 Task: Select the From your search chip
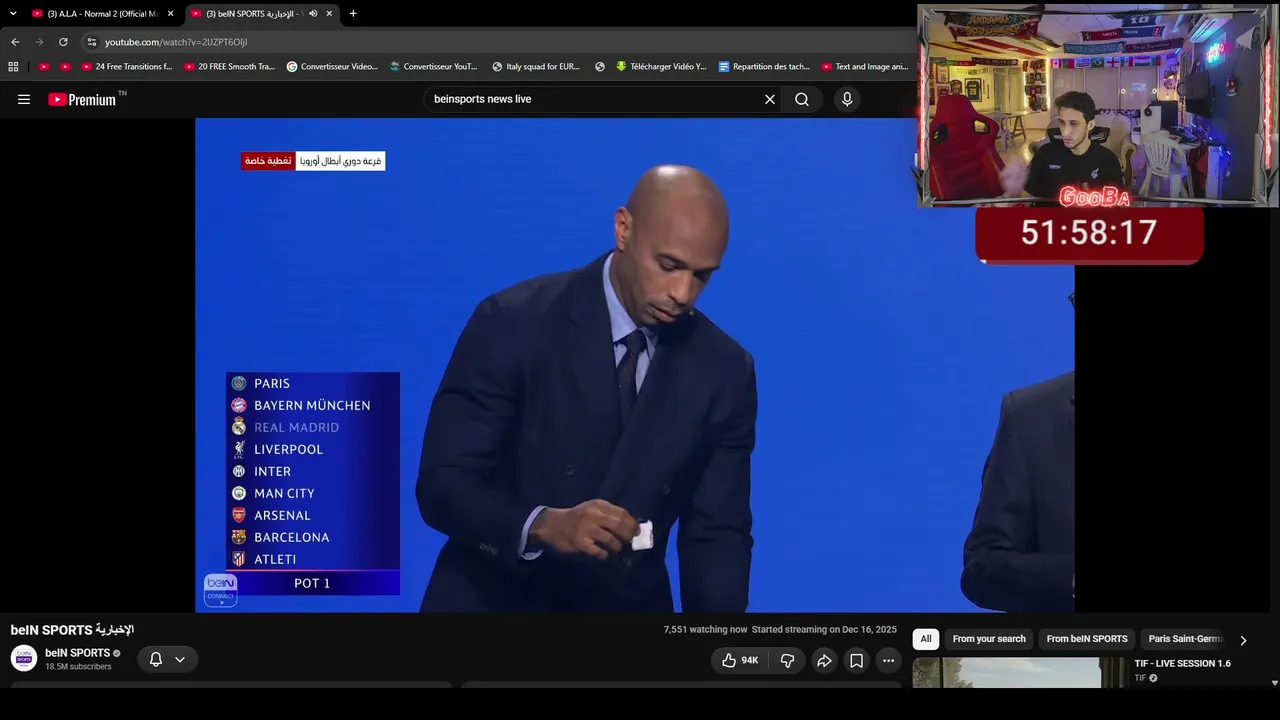pos(989,639)
